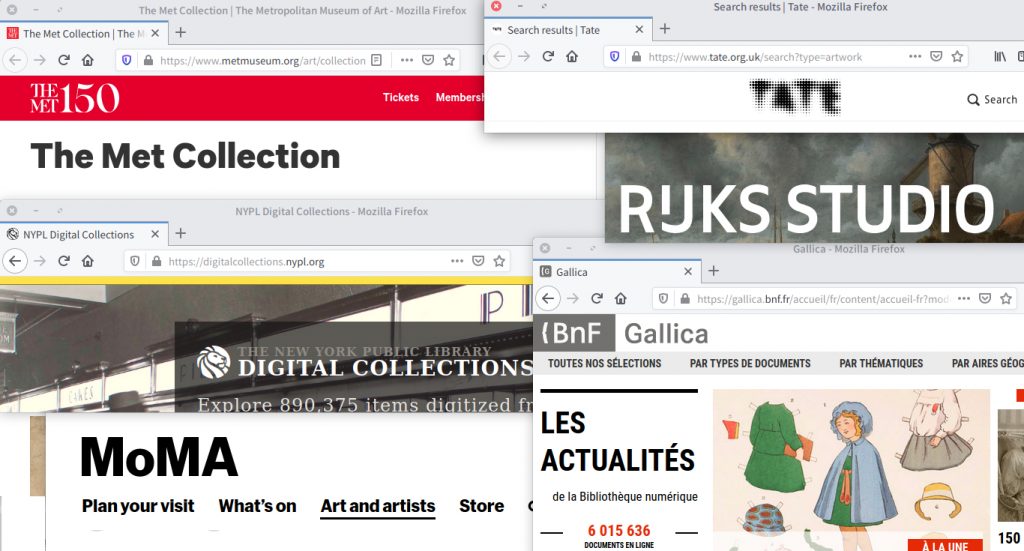The height and width of the screenshot is (551, 1024).
Task: Save Gallica page to Pocket
Action: tap(985, 298)
